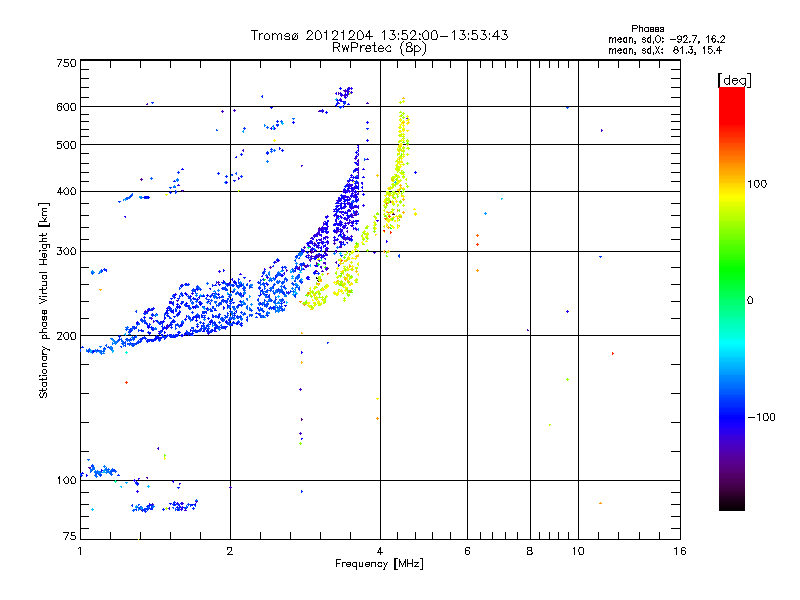
Task: Click the colorbar tick label '0'
Action: pyautogui.click(x=750, y=300)
